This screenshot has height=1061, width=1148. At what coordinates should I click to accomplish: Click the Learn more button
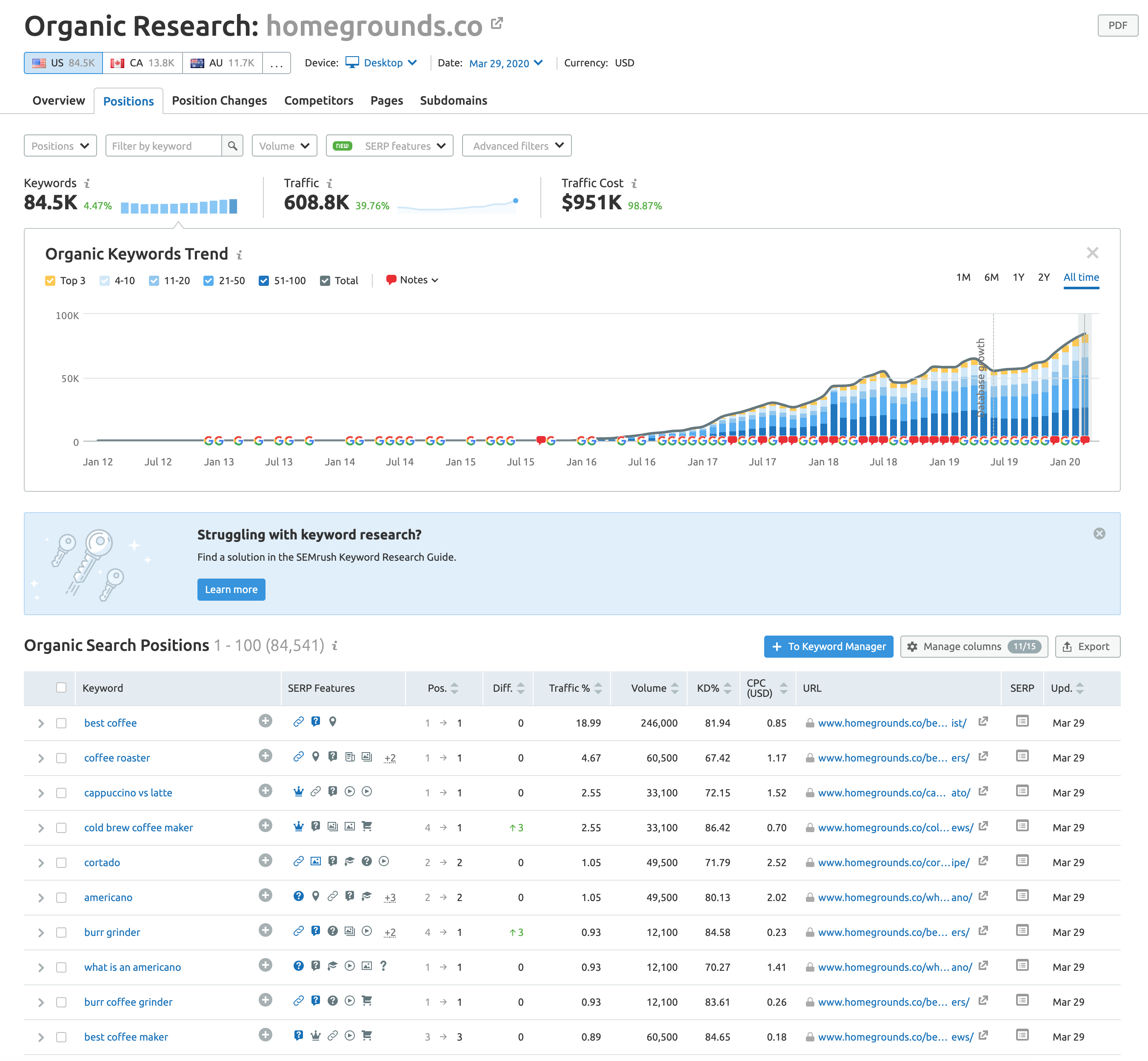click(231, 590)
